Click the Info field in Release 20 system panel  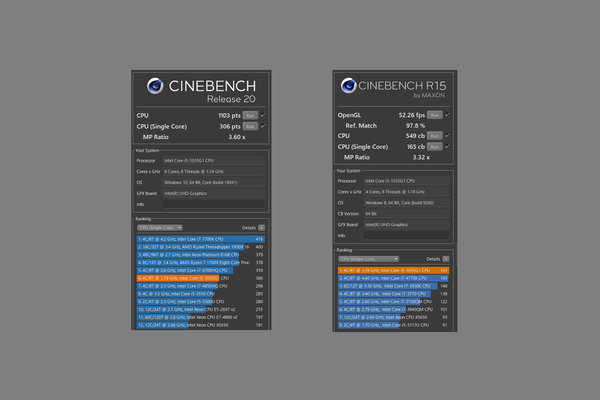pyautogui.click(x=214, y=204)
